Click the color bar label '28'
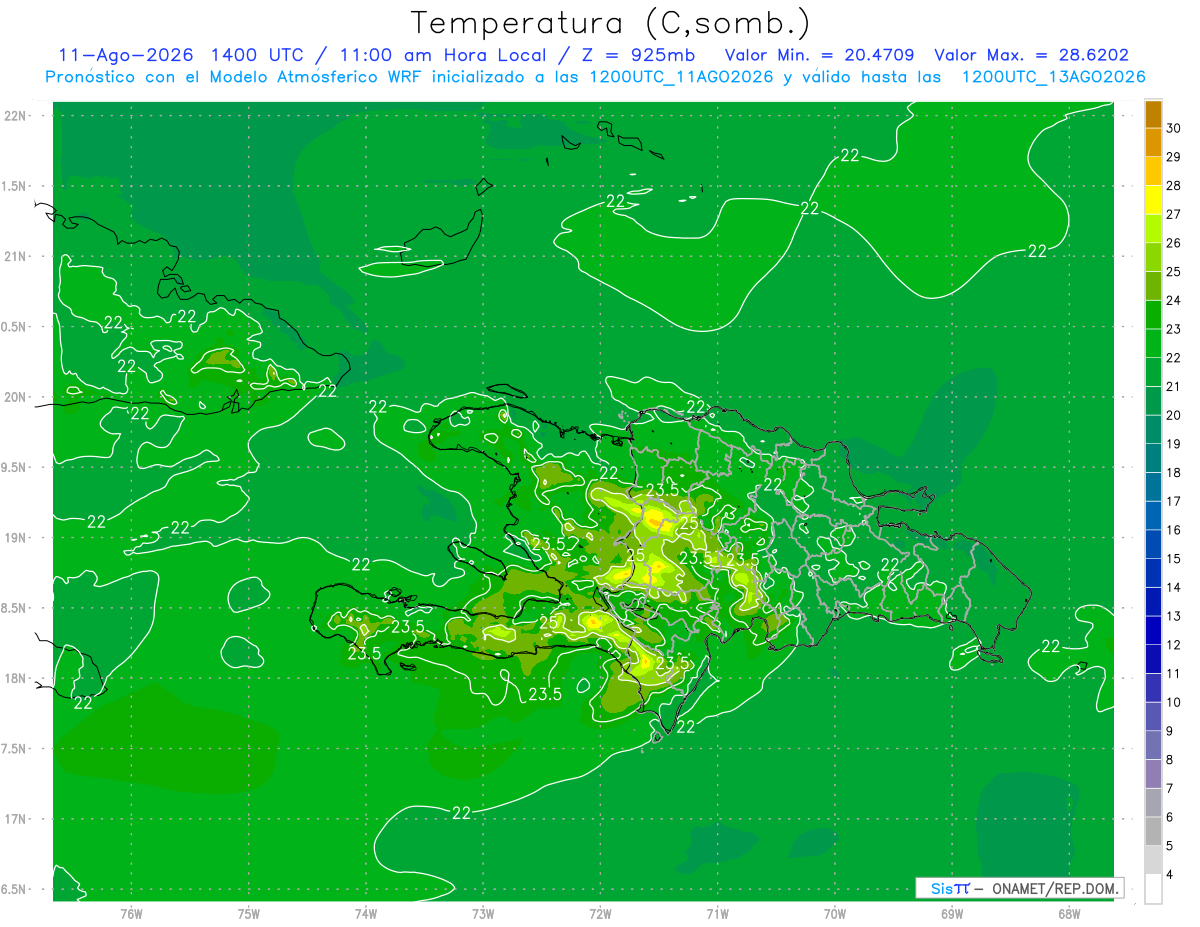 [x=1174, y=185]
